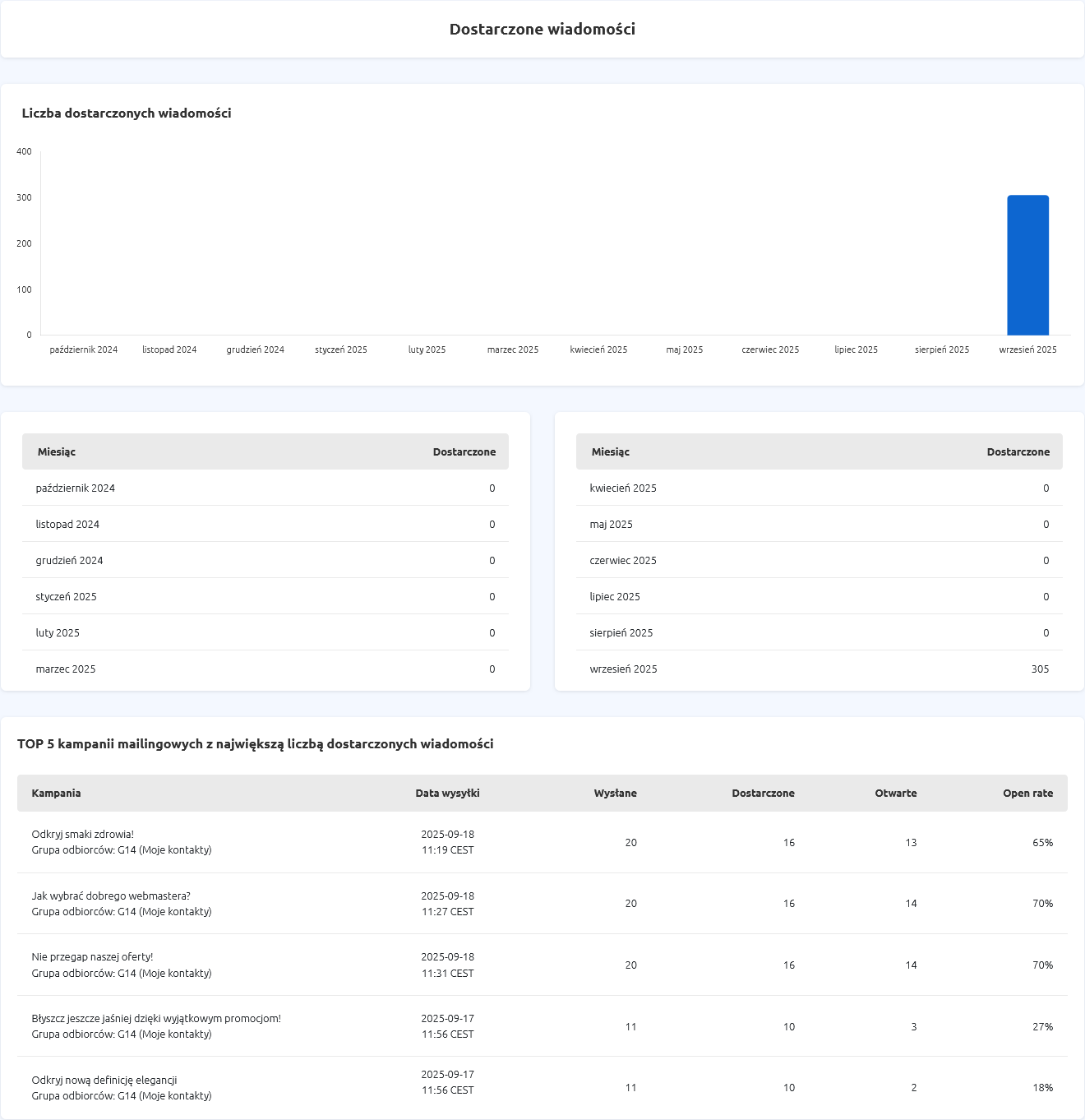Click the 65% open rate value
The width and height of the screenshot is (1085, 1120).
click(x=1042, y=843)
